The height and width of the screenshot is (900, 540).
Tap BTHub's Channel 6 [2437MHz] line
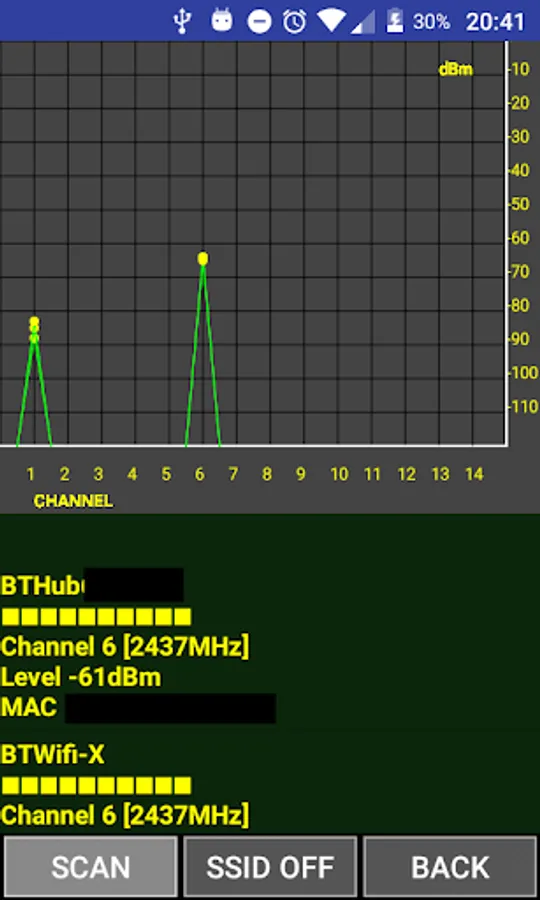[x=125, y=647]
